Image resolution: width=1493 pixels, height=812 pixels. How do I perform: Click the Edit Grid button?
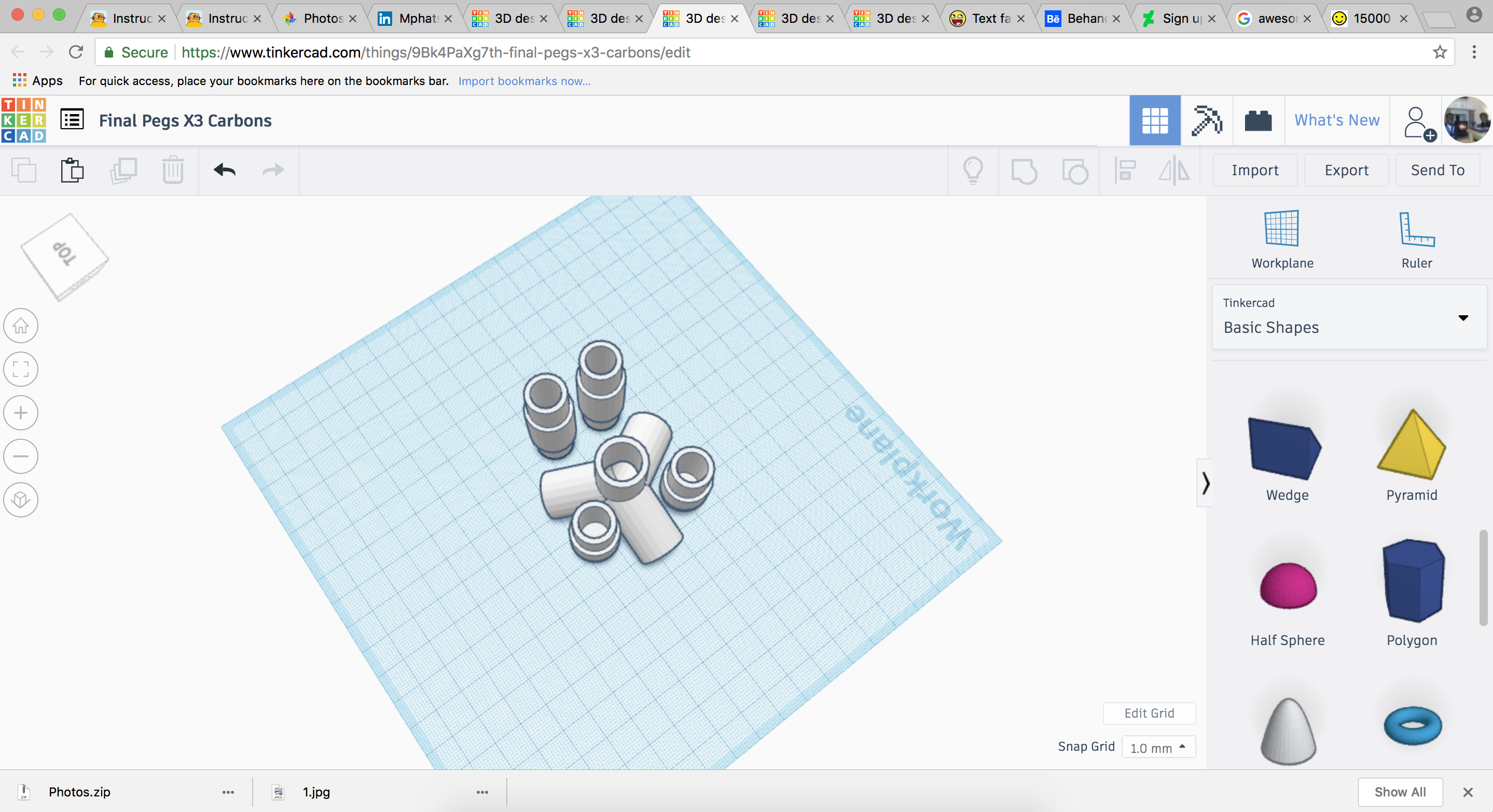1149,713
